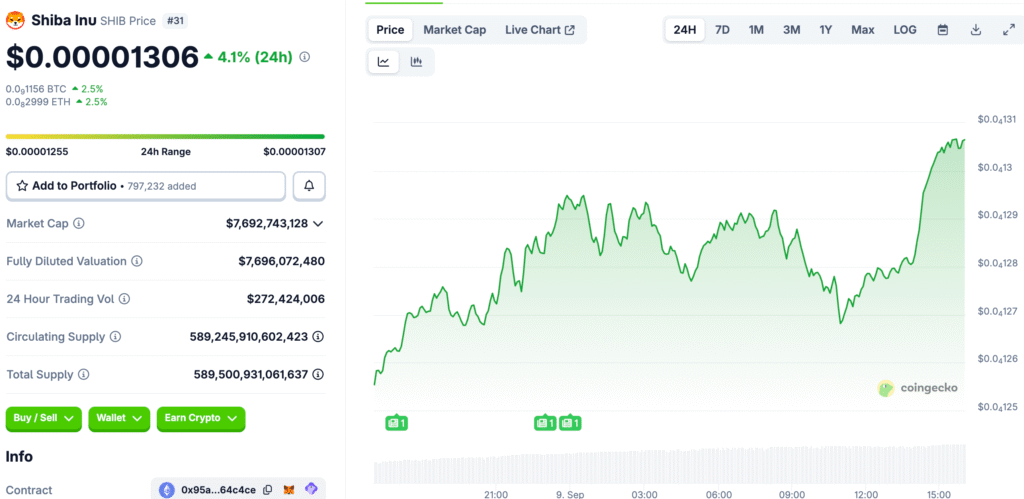Open the Wallet dropdown

pyautogui.click(x=119, y=419)
